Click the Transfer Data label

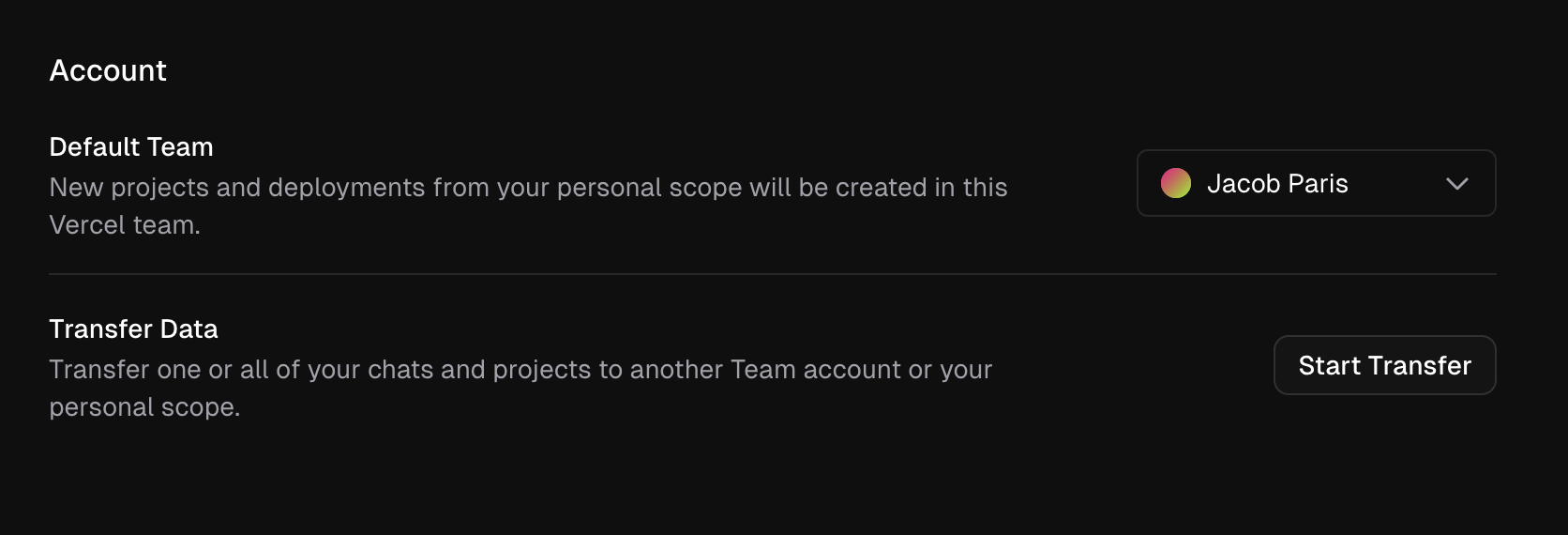[x=133, y=329]
